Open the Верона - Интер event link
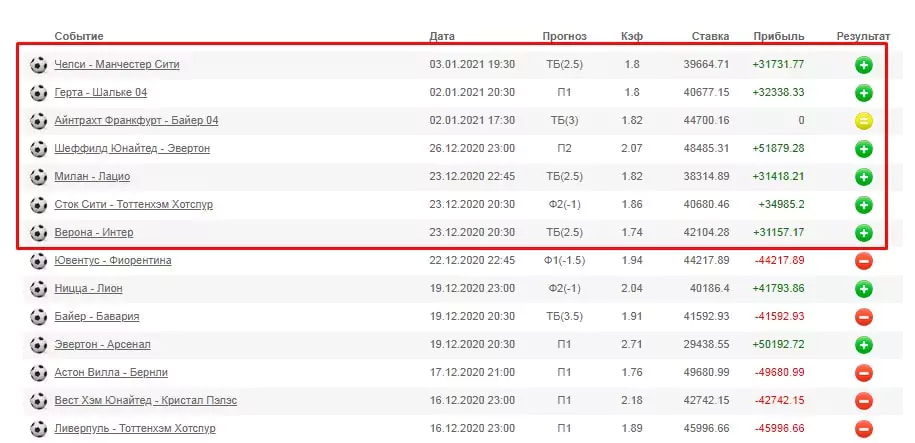Viewport: 915px width, 443px height. pyautogui.click(x=94, y=232)
